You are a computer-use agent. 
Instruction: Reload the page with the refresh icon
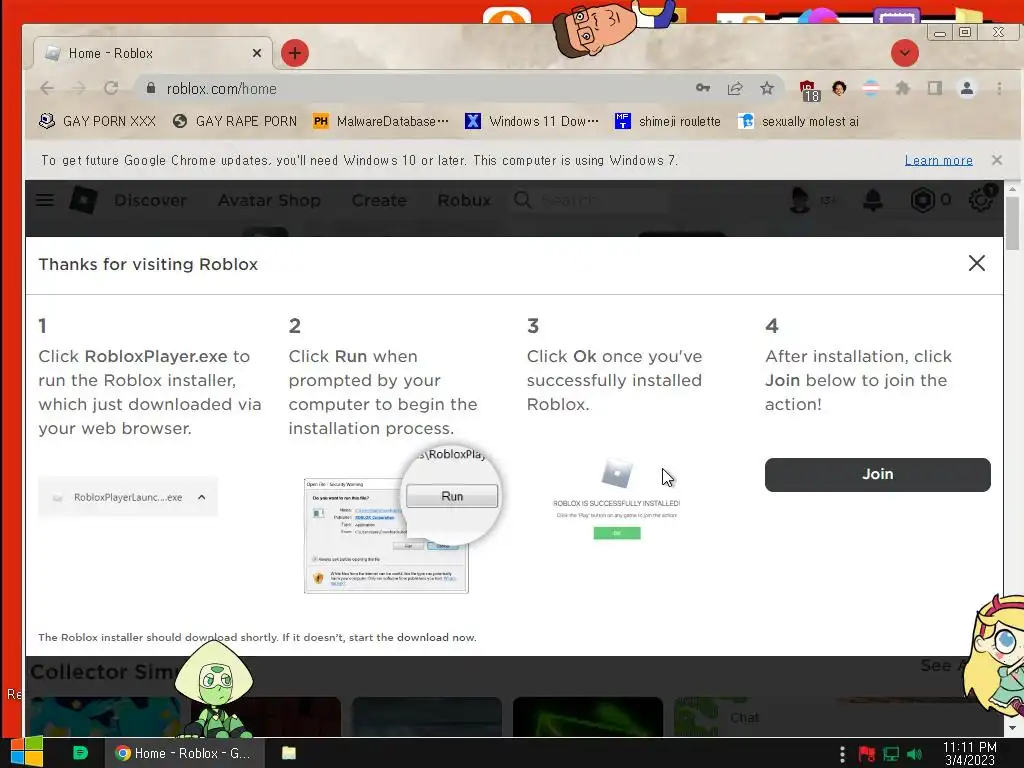[x=111, y=88]
